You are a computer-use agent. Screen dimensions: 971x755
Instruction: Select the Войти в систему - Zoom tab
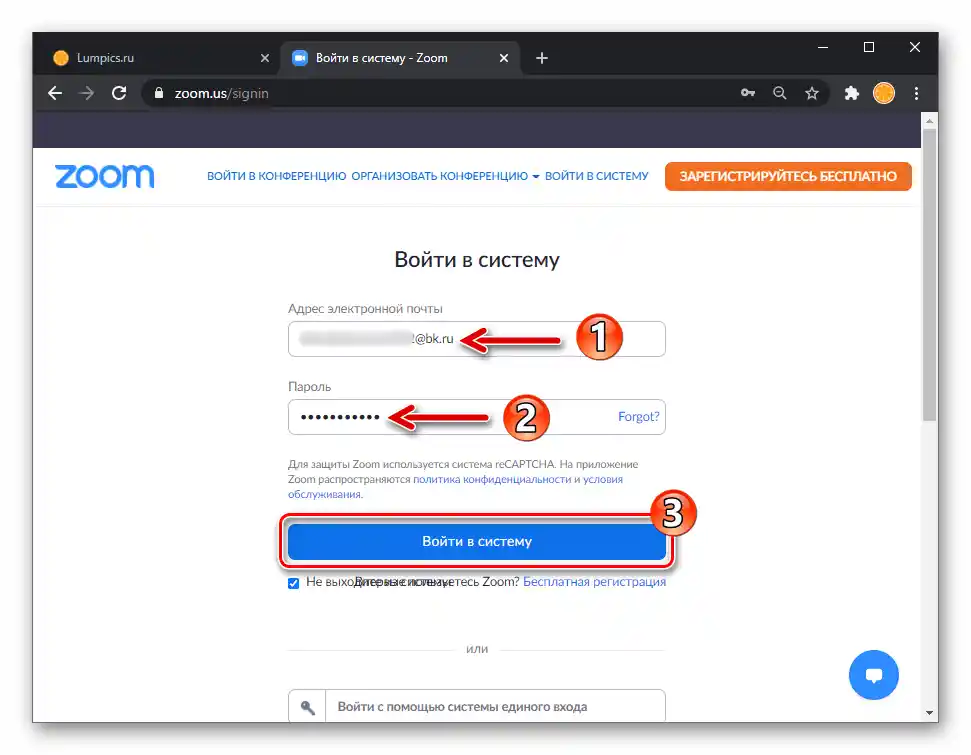coord(401,58)
